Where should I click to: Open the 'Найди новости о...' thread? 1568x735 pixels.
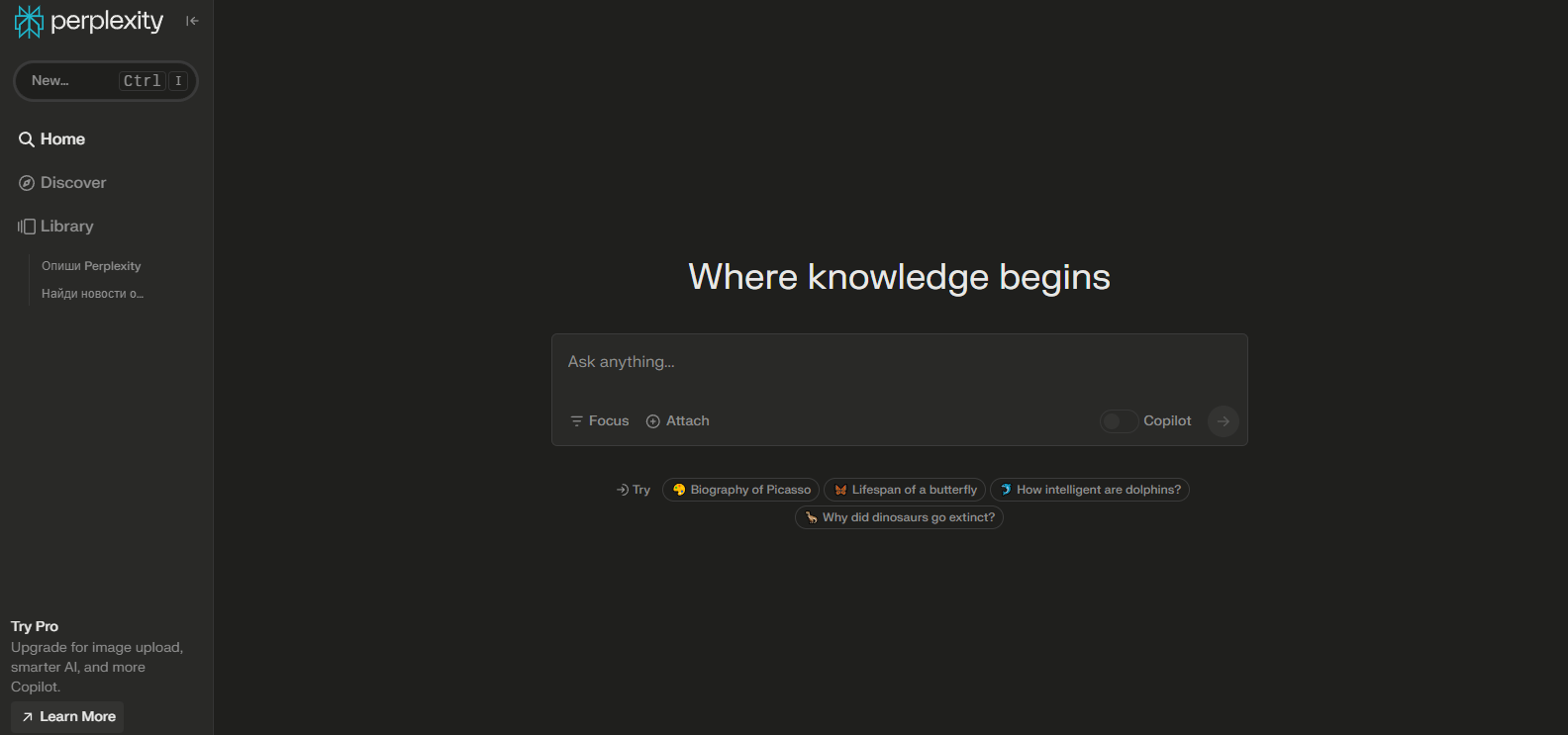tap(92, 294)
